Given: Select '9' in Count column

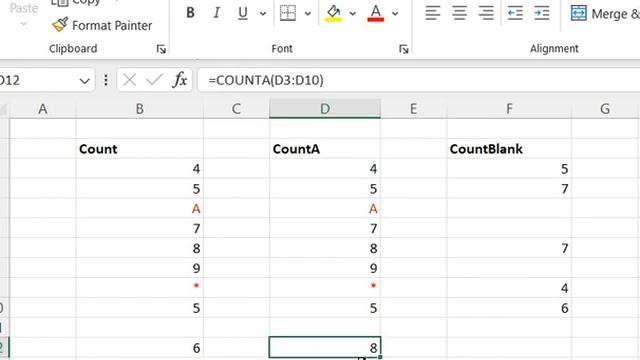Looking at the screenshot, I should click(140, 268).
